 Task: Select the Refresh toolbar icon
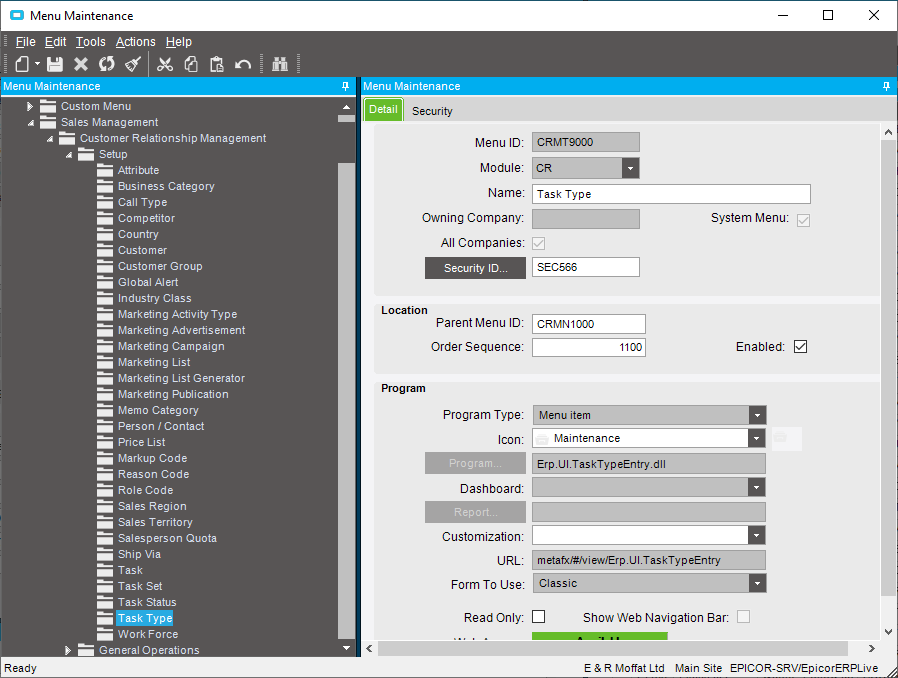point(106,63)
